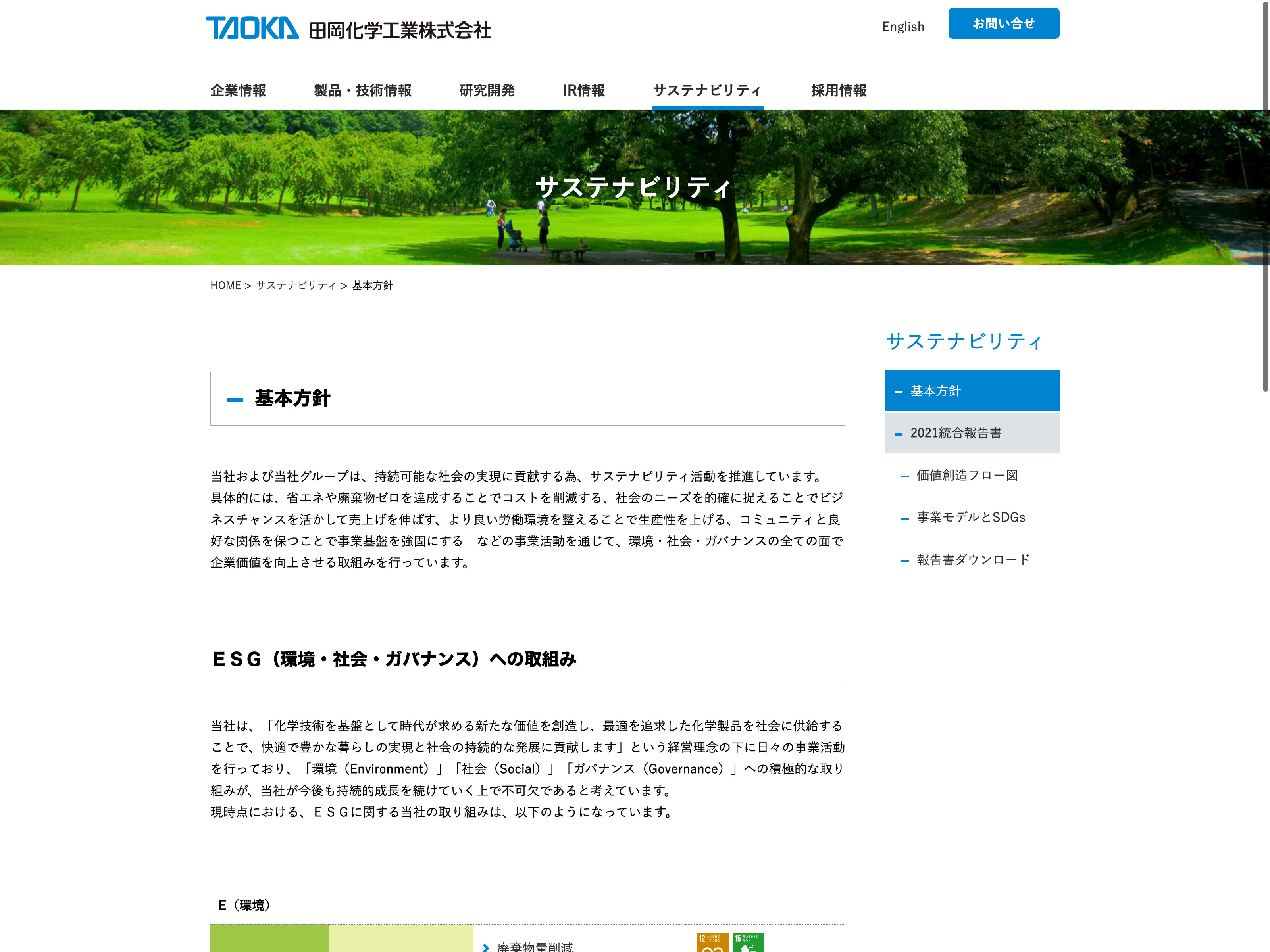Screen dimensions: 1270x952
Task: Click the SDG goal 15 green icon
Action: point(748,942)
